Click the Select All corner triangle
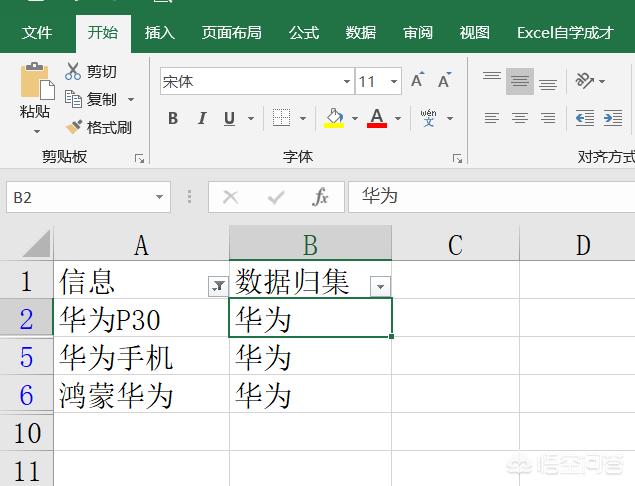The image size is (635, 486). coord(36,243)
